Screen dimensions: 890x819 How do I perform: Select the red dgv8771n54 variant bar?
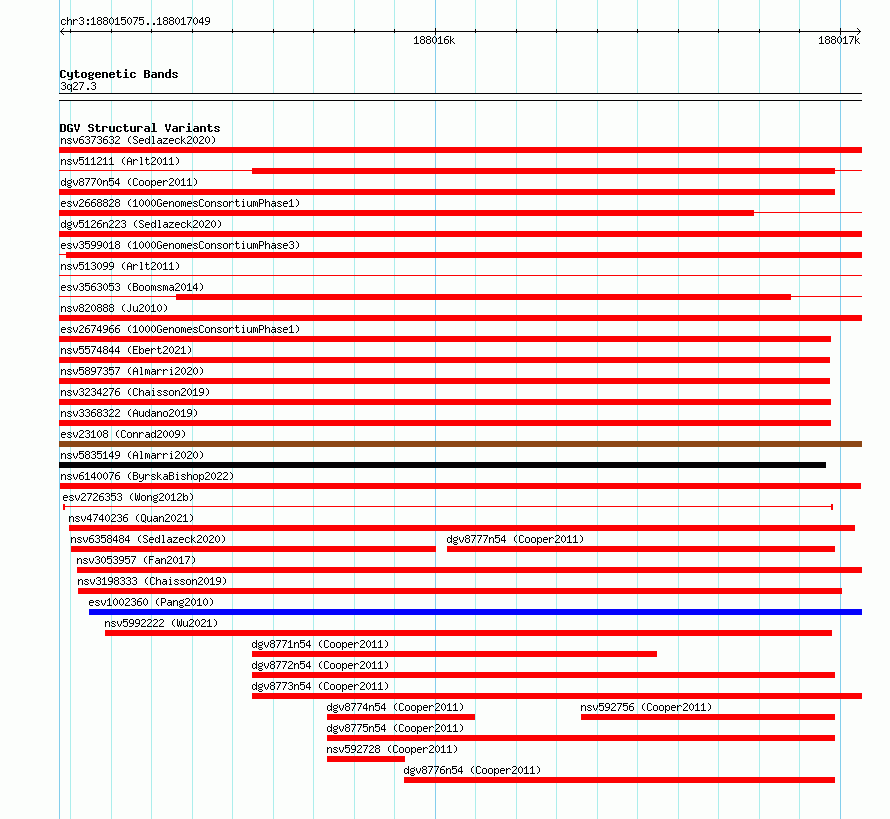pos(454,654)
